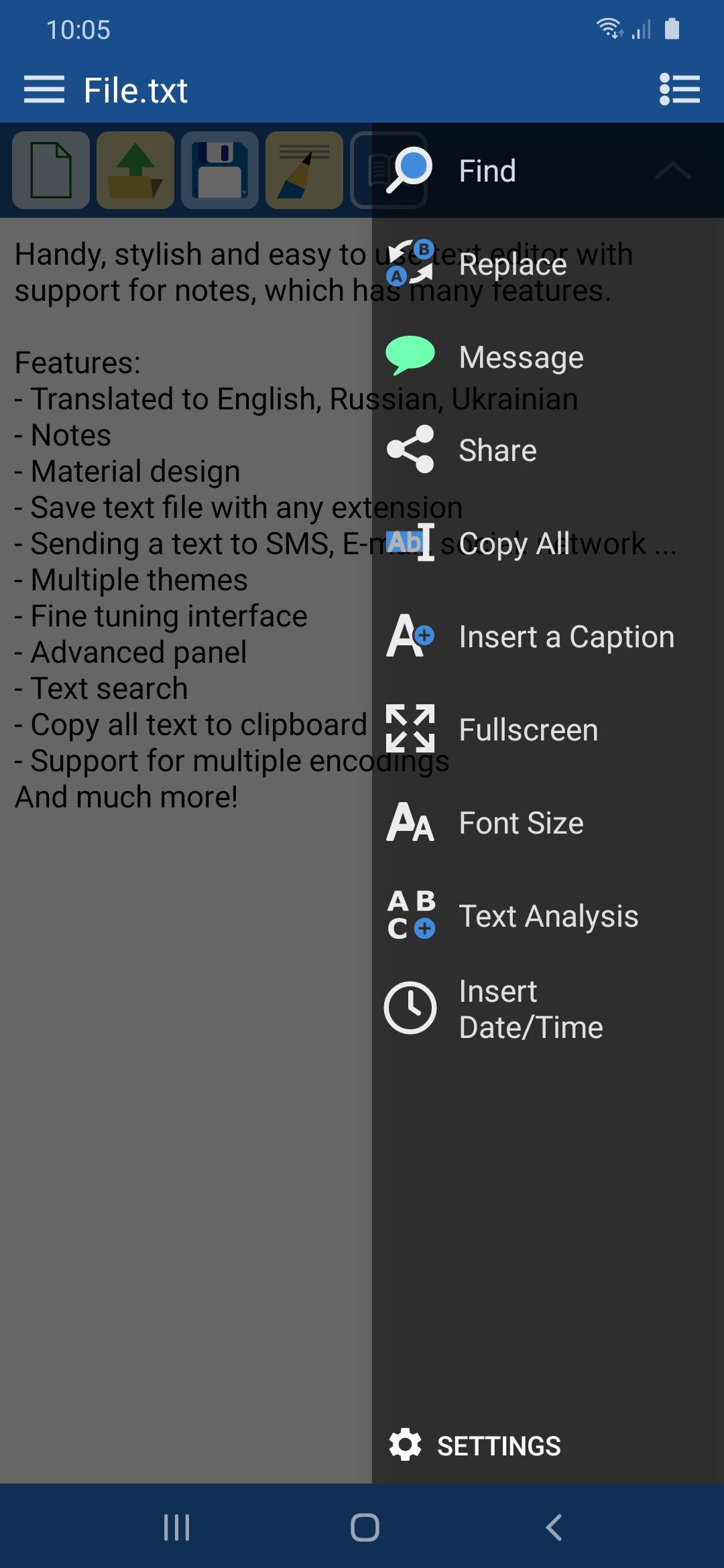Tap the Share icon
This screenshot has height=1568, width=724.
tap(410, 449)
